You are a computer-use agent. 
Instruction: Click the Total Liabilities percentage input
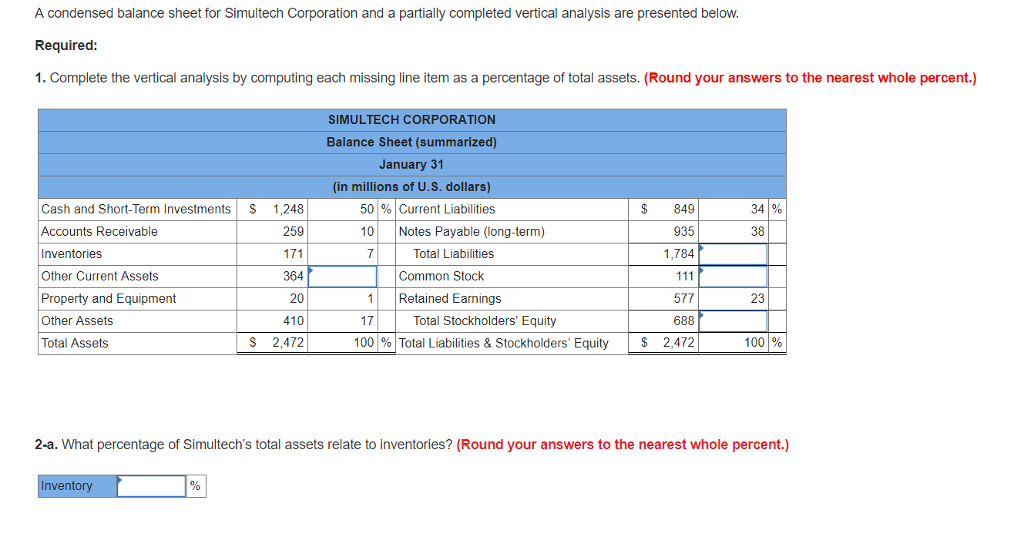(733, 254)
